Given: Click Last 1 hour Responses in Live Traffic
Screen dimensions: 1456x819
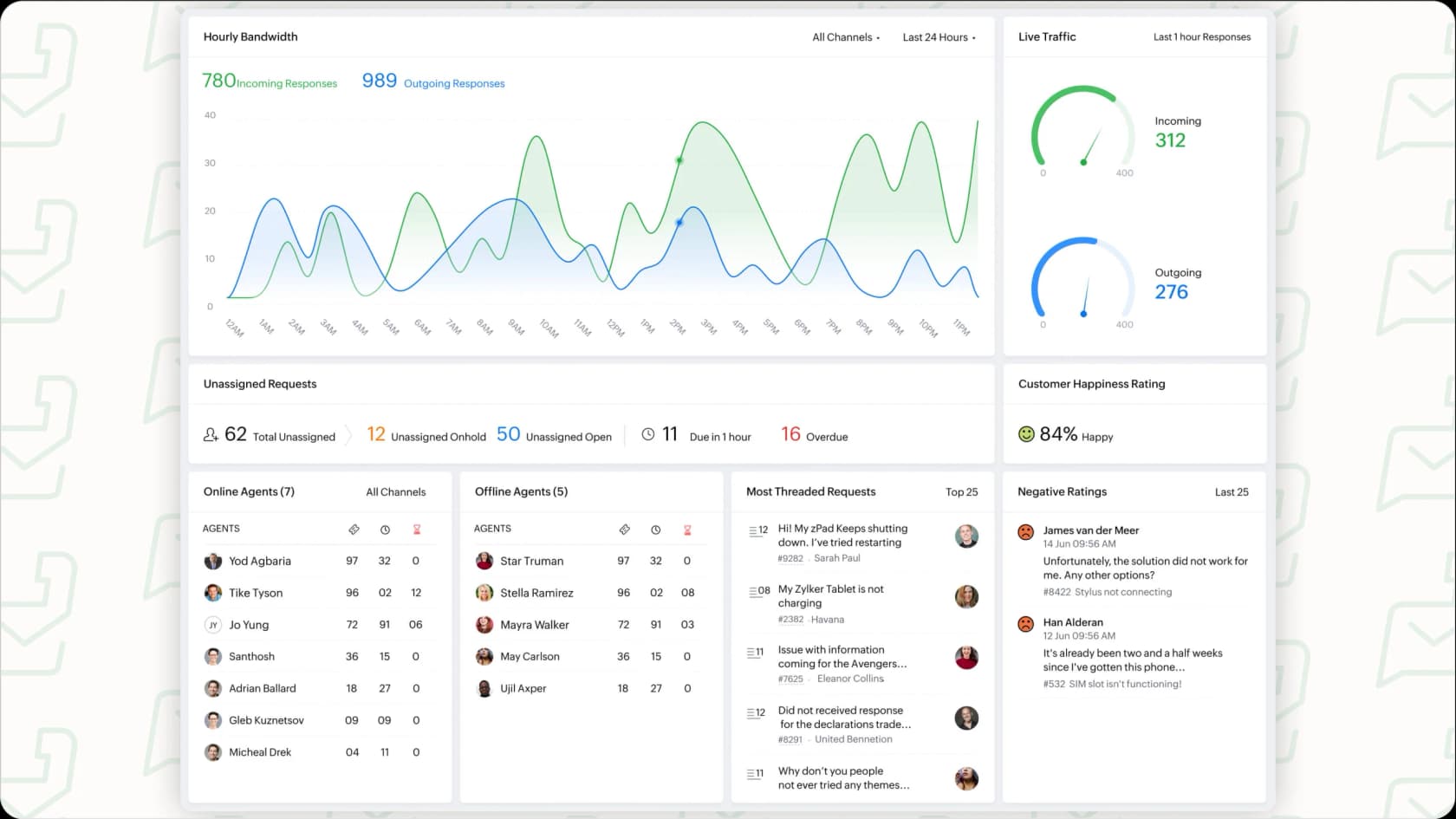Looking at the screenshot, I should coord(1202,37).
